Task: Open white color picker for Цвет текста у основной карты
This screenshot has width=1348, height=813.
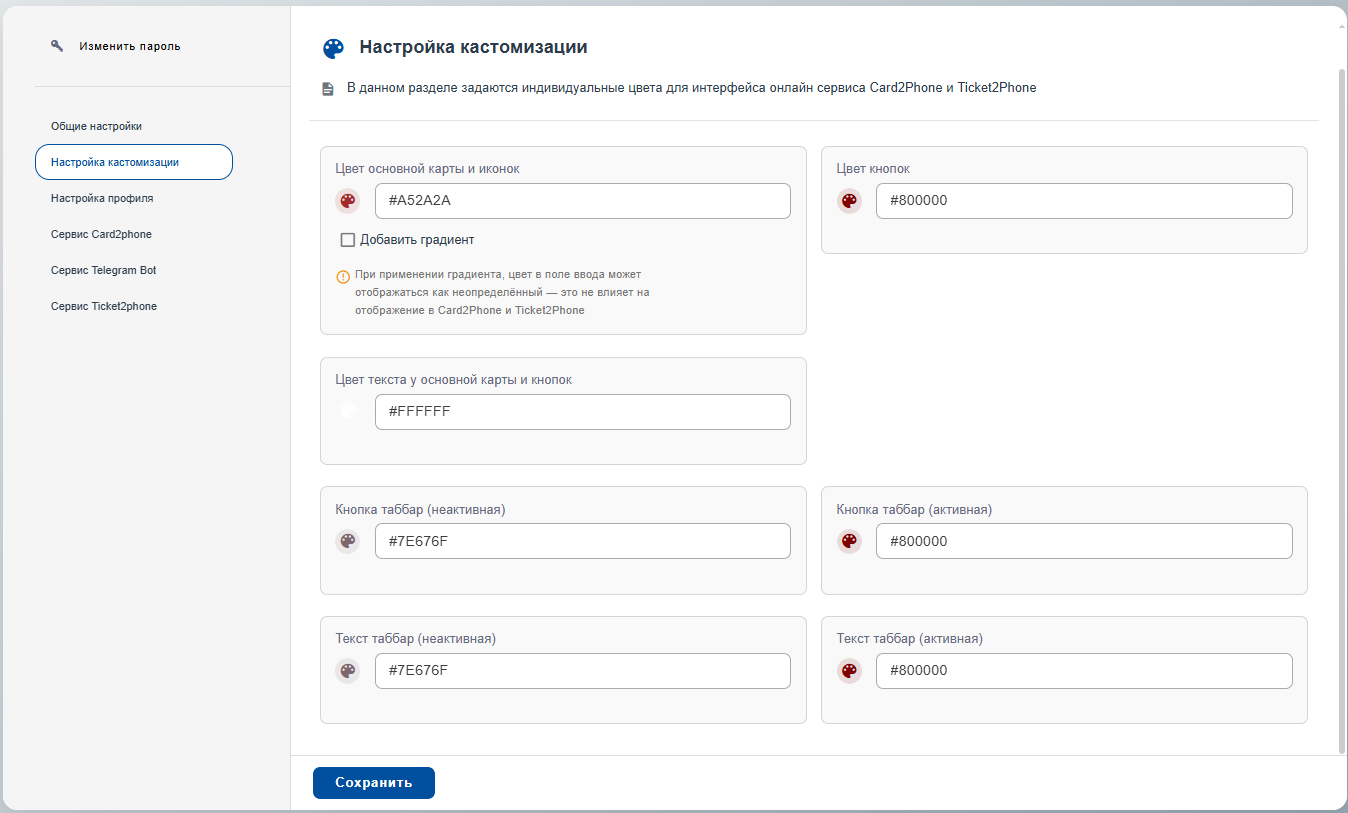Action: (347, 411)
